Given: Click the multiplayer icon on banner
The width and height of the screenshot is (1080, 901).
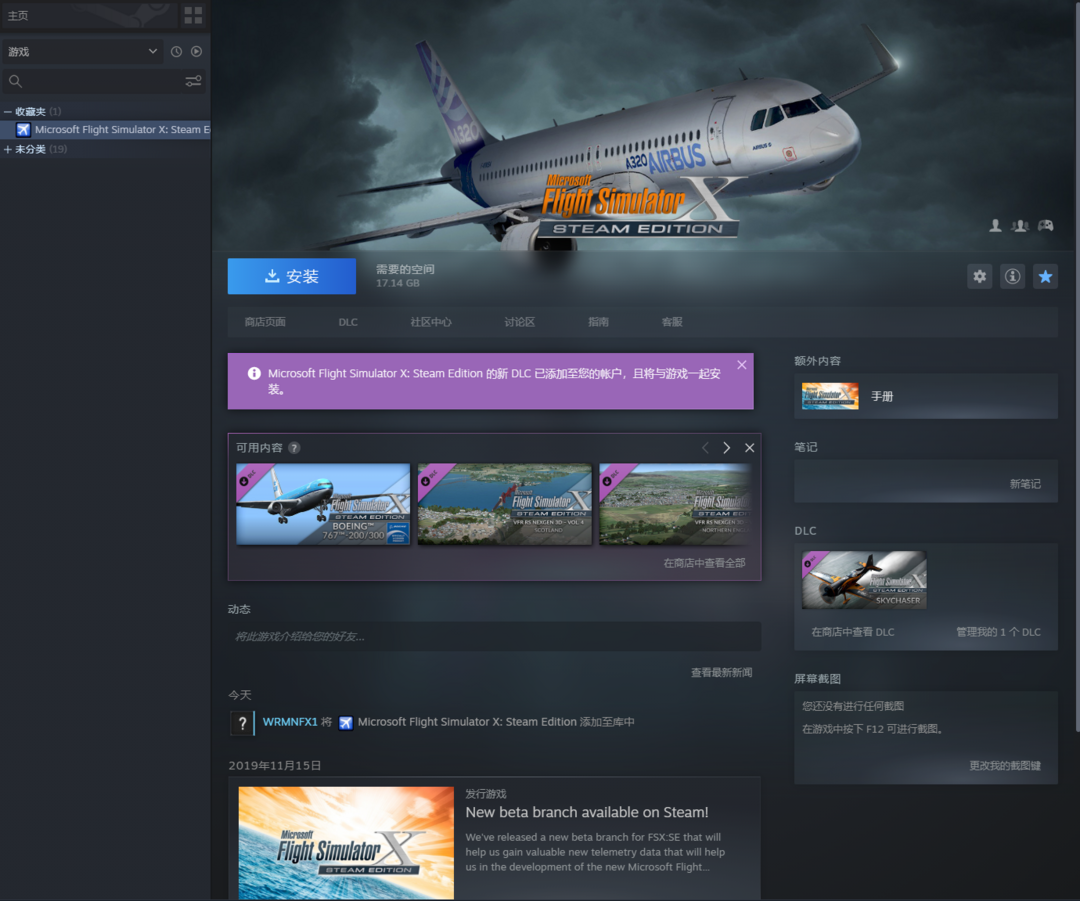Looking at the screenshot, I should [x=1020, y=225].
